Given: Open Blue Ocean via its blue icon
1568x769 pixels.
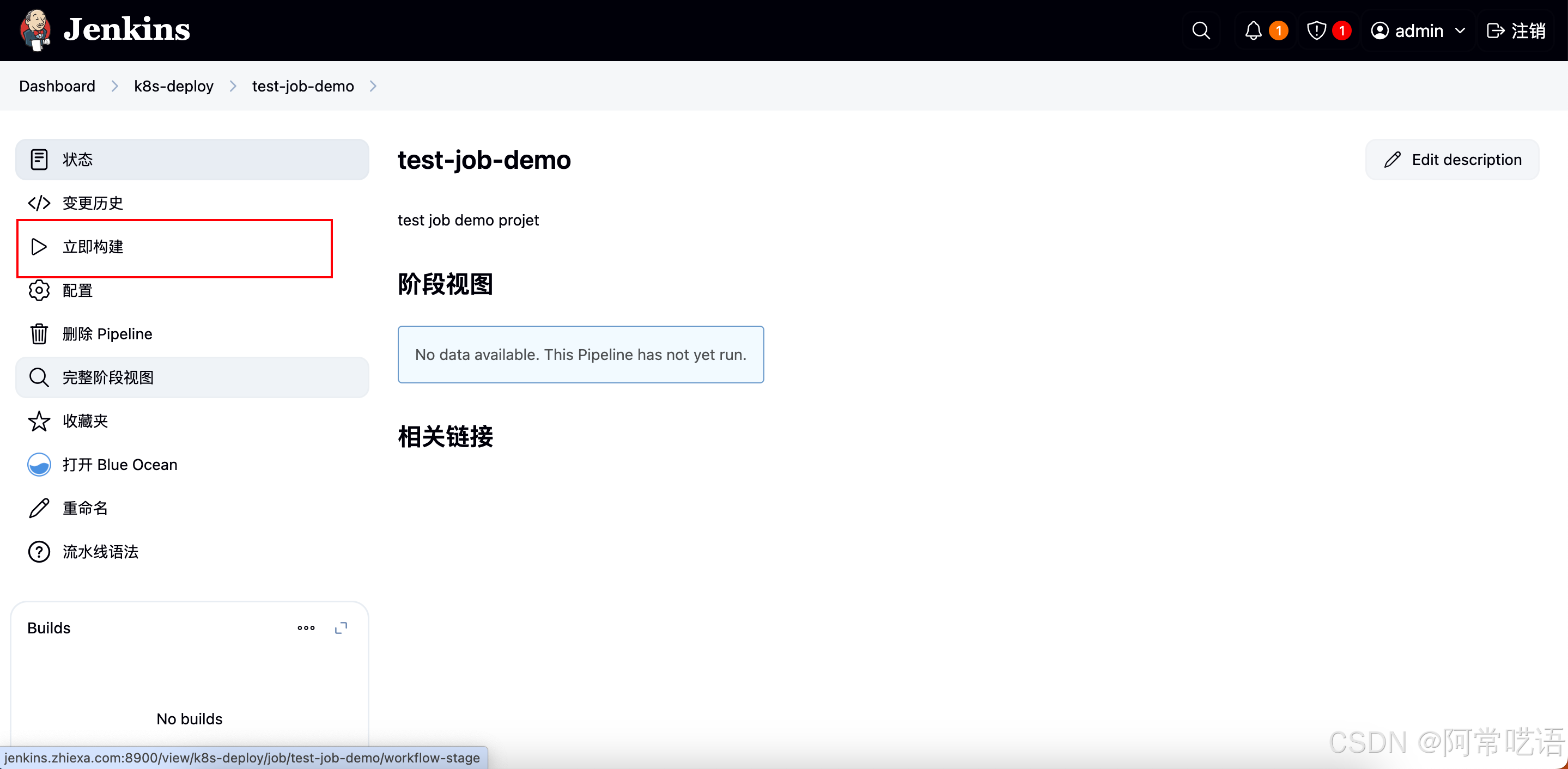Looking at the screenshot, I should click(39, 465).
